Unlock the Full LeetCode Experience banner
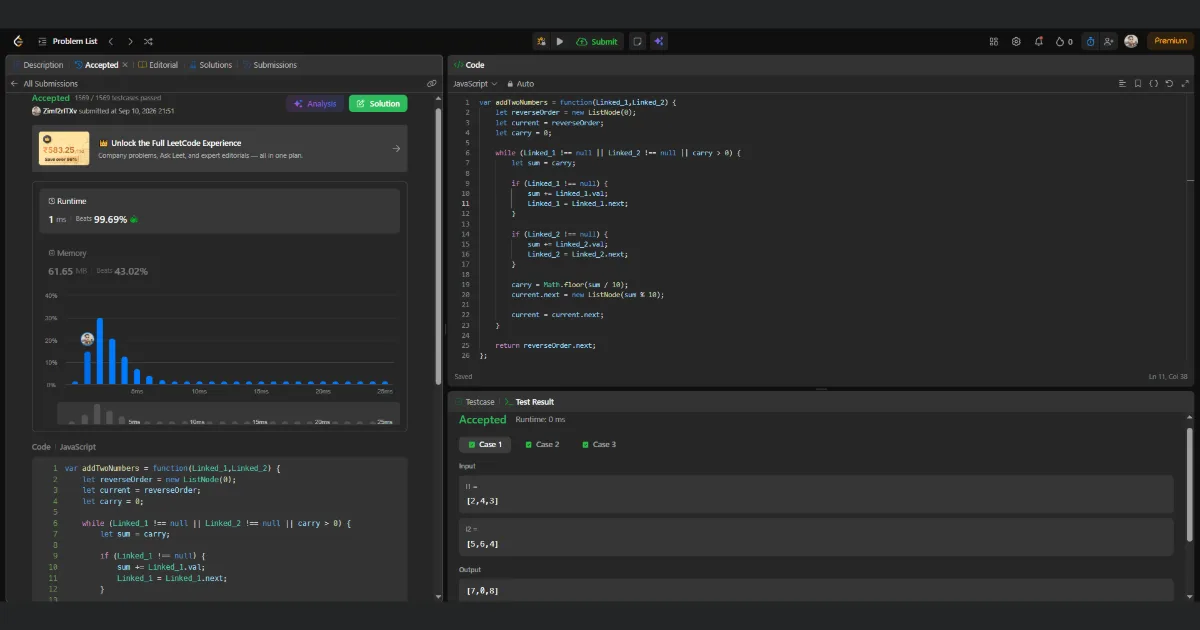Image resolution: width=1200 pixels, height=630 pixels. point(220,149)
